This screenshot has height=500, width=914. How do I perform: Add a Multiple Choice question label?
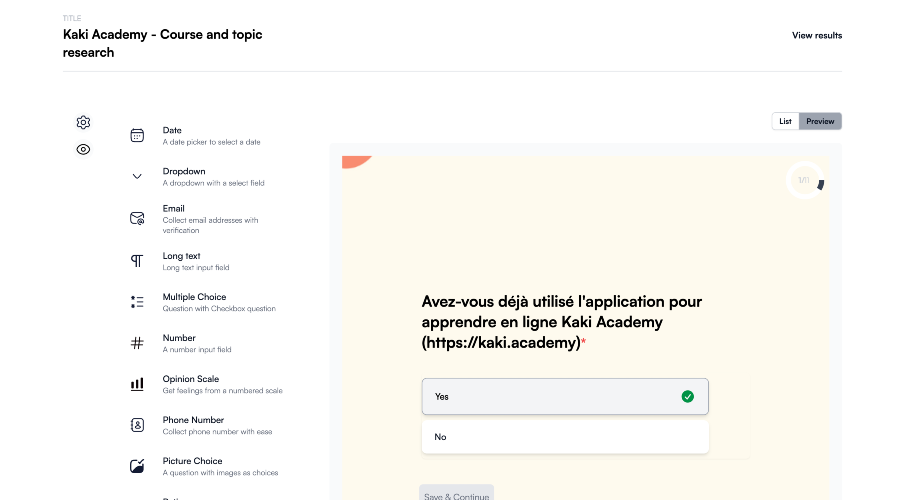click(194, 297)
